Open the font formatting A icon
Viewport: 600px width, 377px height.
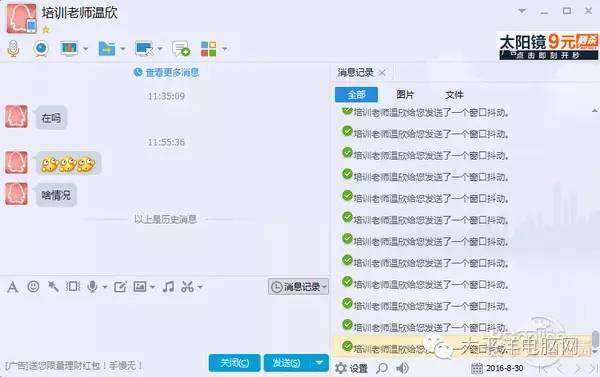[x=13, y=287]
